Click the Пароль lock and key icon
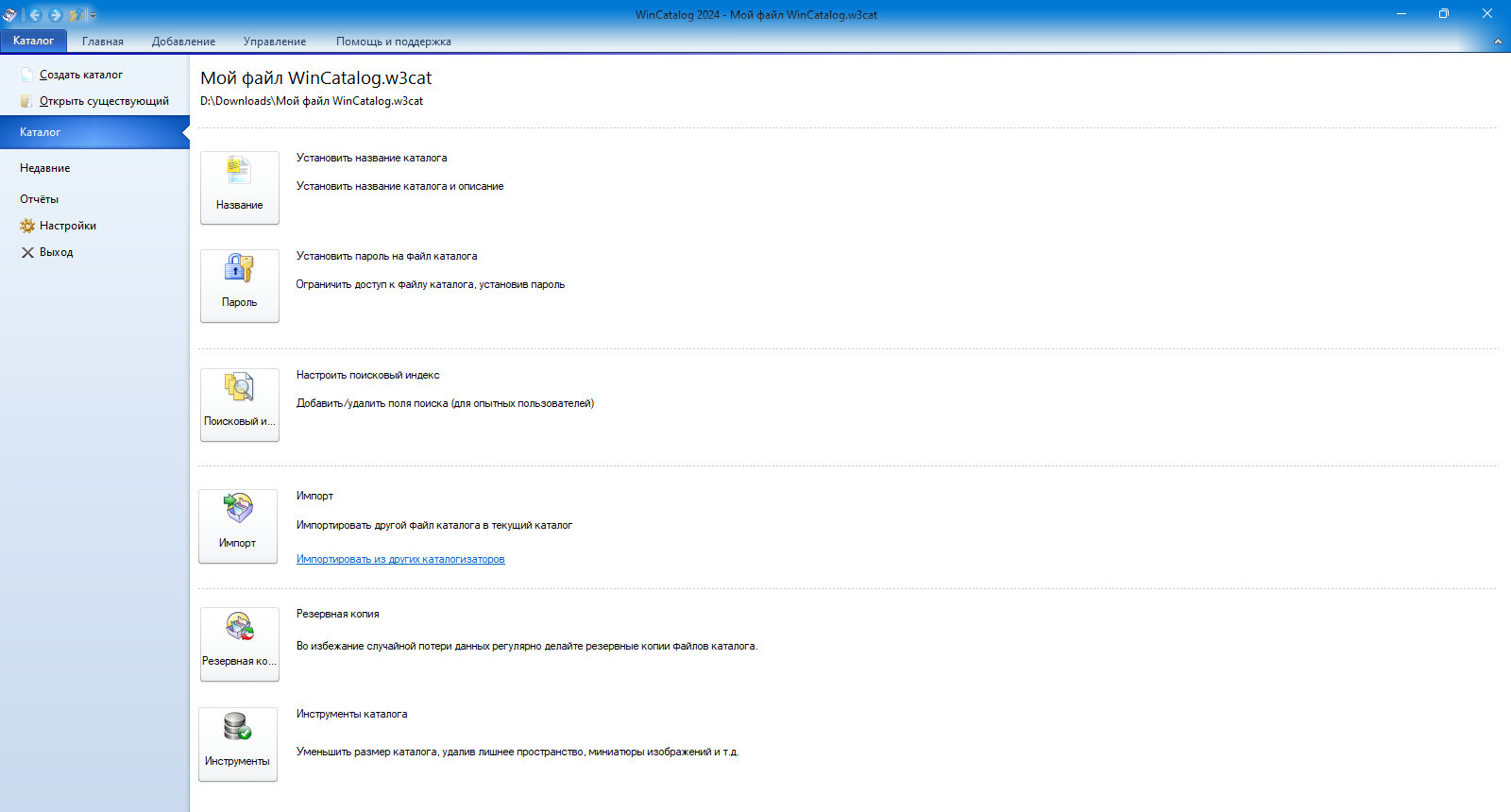Viewport: 1511px width, 812px height. (239, 268)
